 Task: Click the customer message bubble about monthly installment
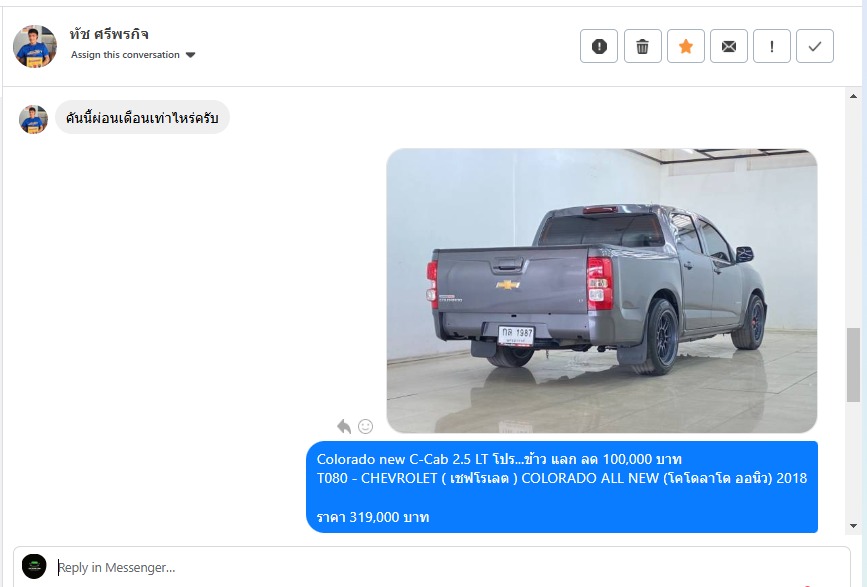pos(142,118)
